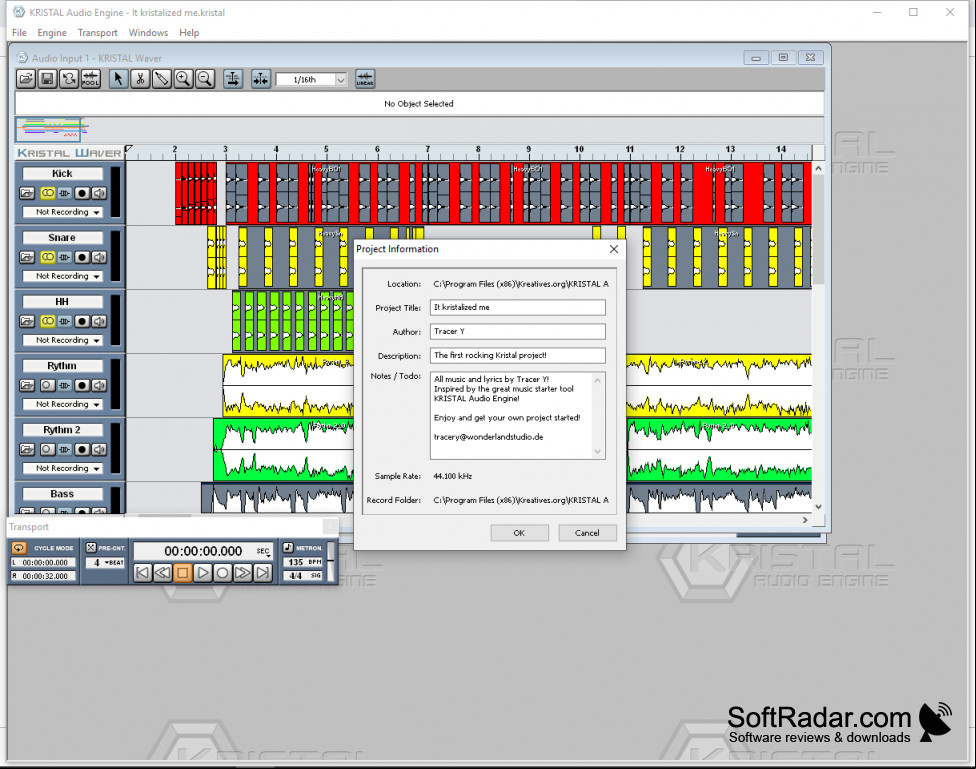
Task: Arm recording on the Snare track
Action: coord(82,257)
